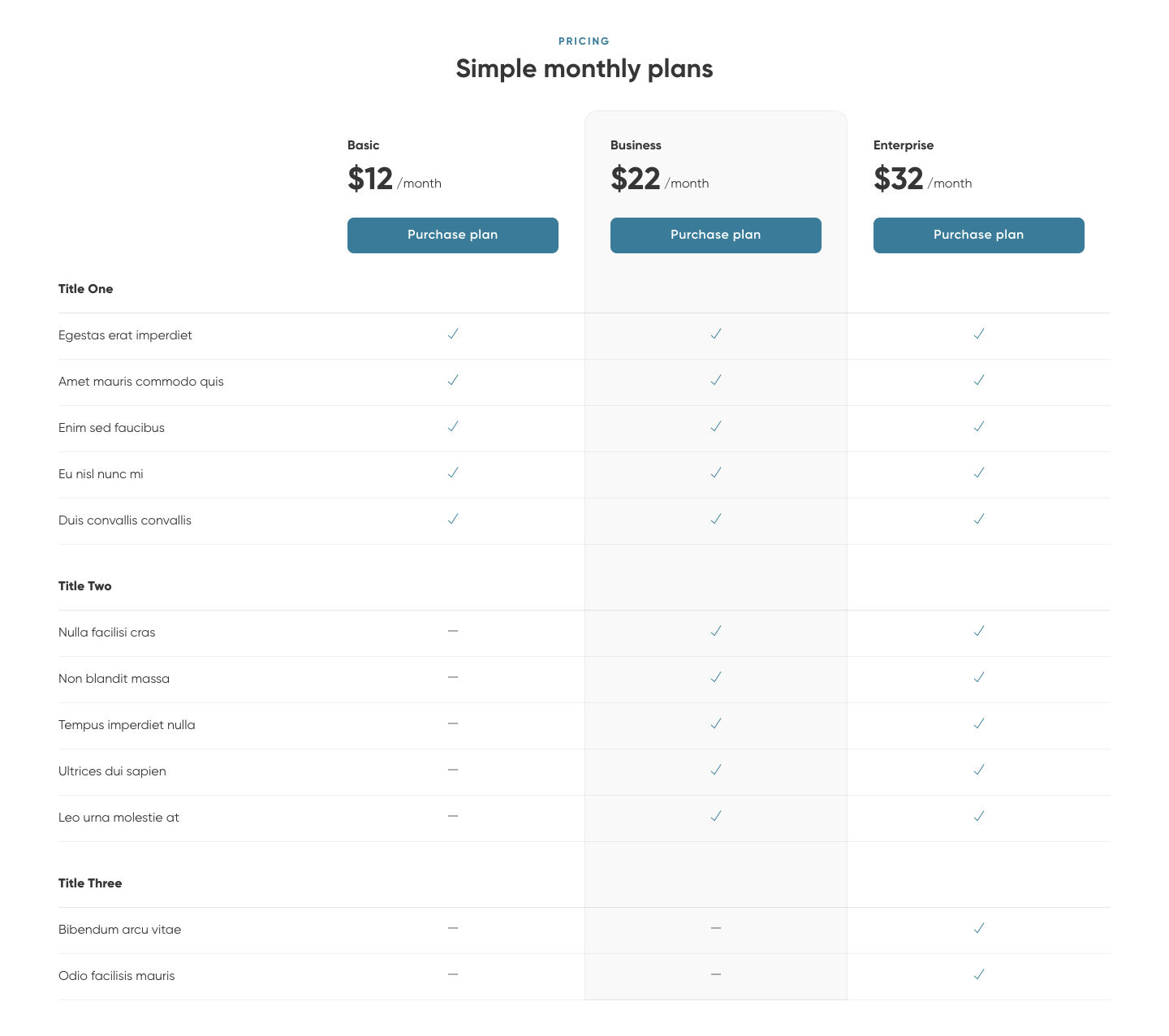
Task: Click Enterprise checkmark for Tempus imperdiet nulla
Action: (x=979, y=723)
